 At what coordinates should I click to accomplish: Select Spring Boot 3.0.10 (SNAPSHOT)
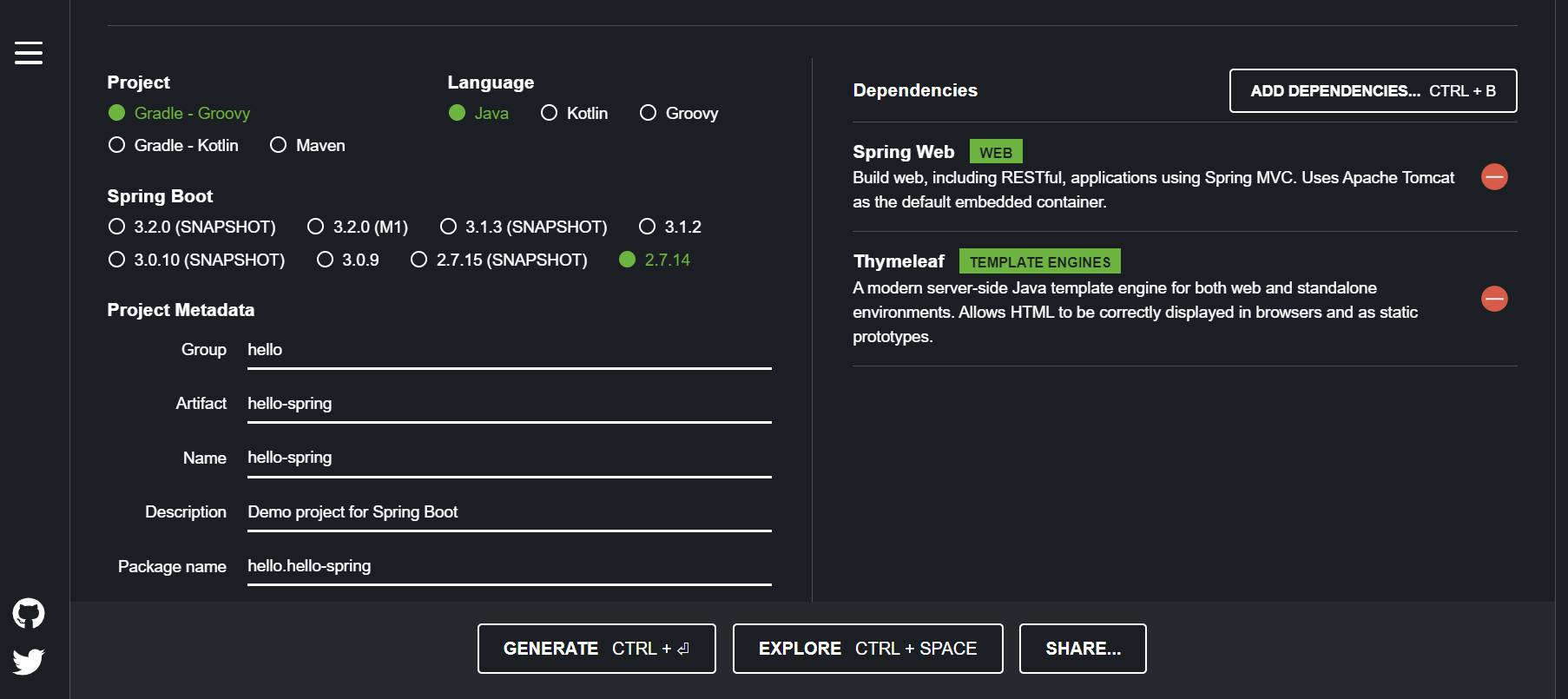(196, 260)
